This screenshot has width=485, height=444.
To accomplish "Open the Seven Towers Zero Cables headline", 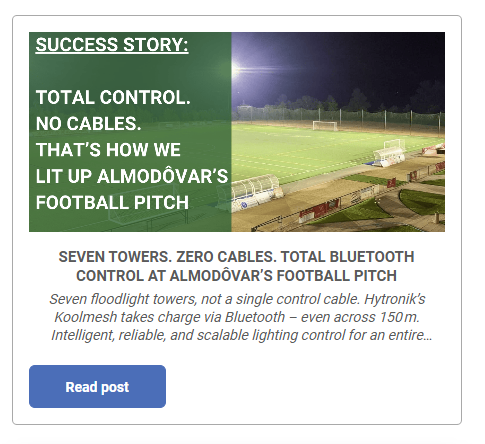I will click(x=236, y=266).
